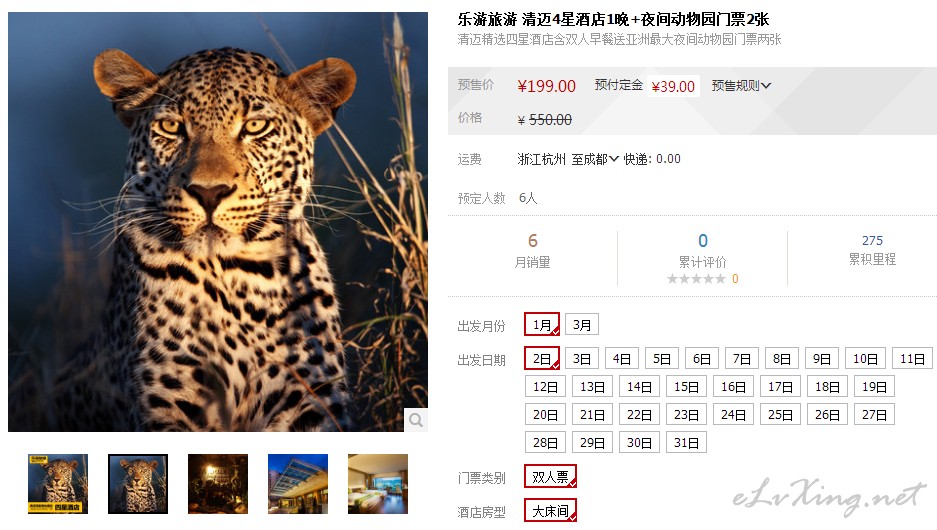Select the 大床间 room type
Viewport: 937px width, 530px height.
coord(550,511)
